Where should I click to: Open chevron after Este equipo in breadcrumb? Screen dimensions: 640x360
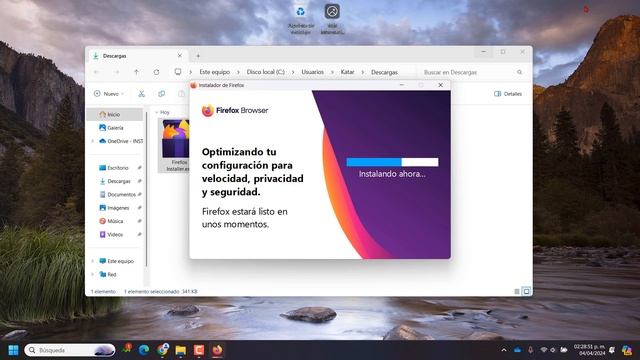pyautogui.click(x=238, y=72)
